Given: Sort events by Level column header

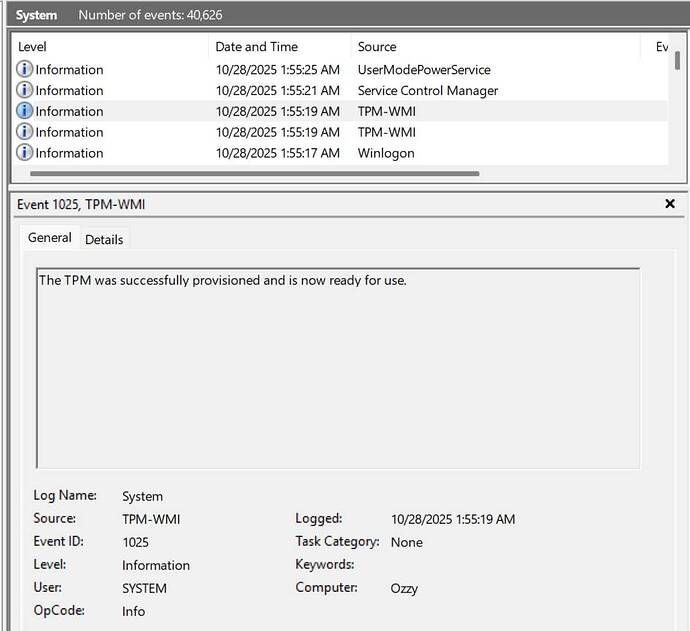Looking at the screenshot, I should pyautogui.click(x=32, y=47).
